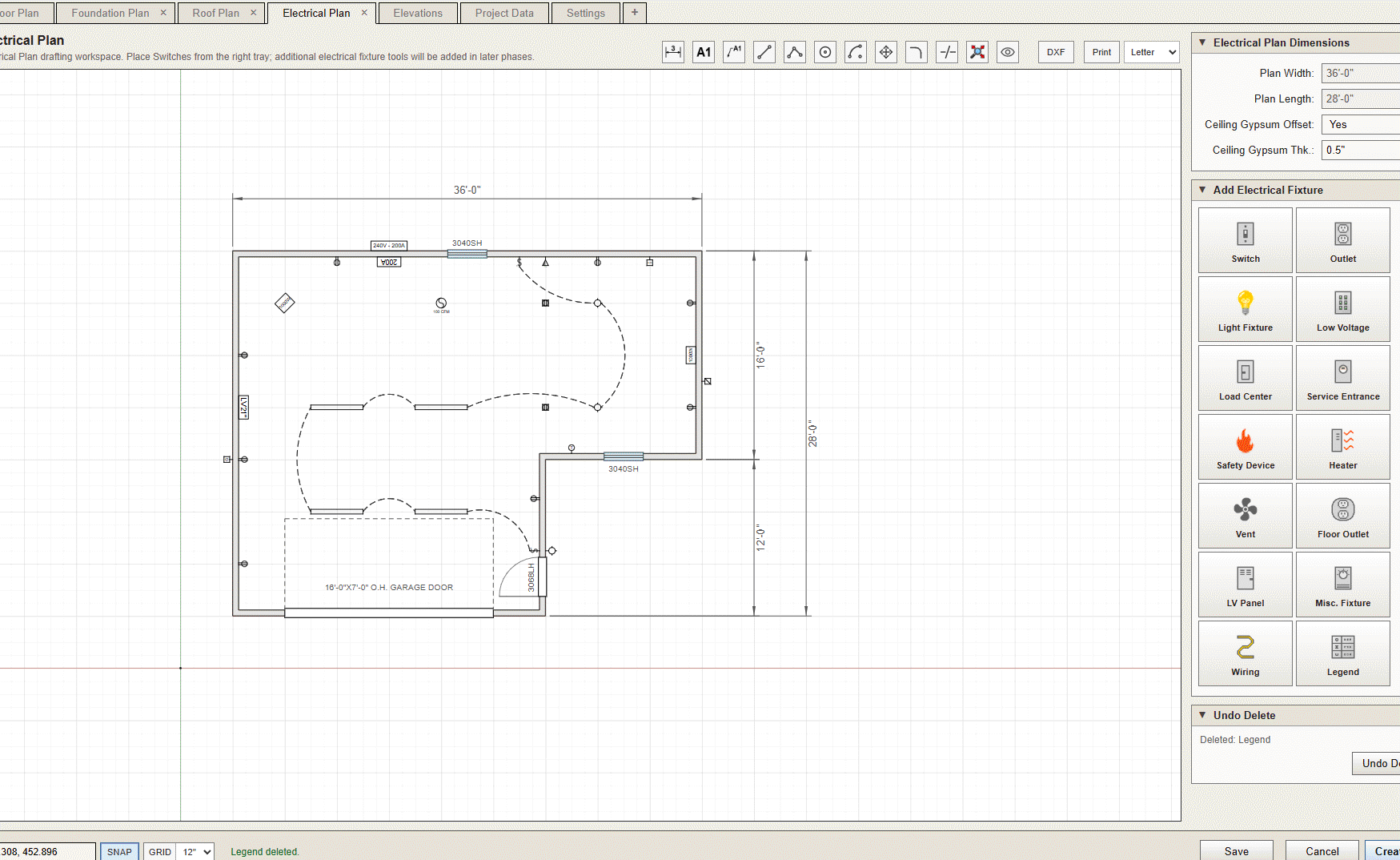This screenshot has width=1400, height=860.
Task: Add a Misc. Fixture
Action: point(1343,585)
